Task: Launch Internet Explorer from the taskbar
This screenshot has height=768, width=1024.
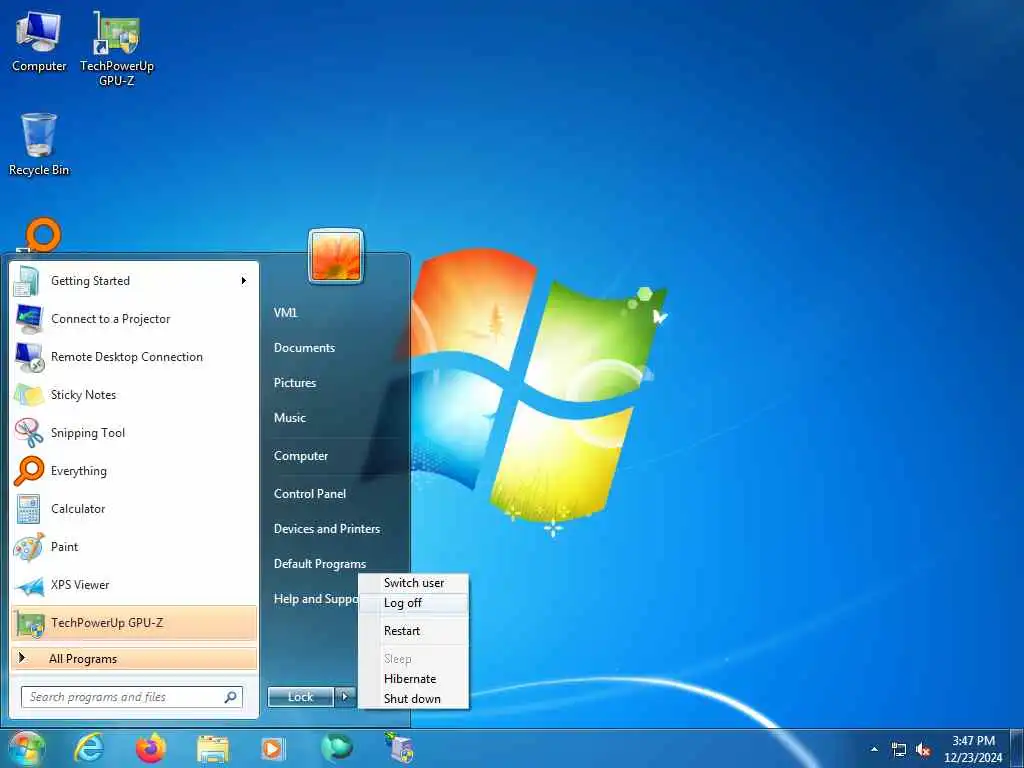Action: (89, 748)
